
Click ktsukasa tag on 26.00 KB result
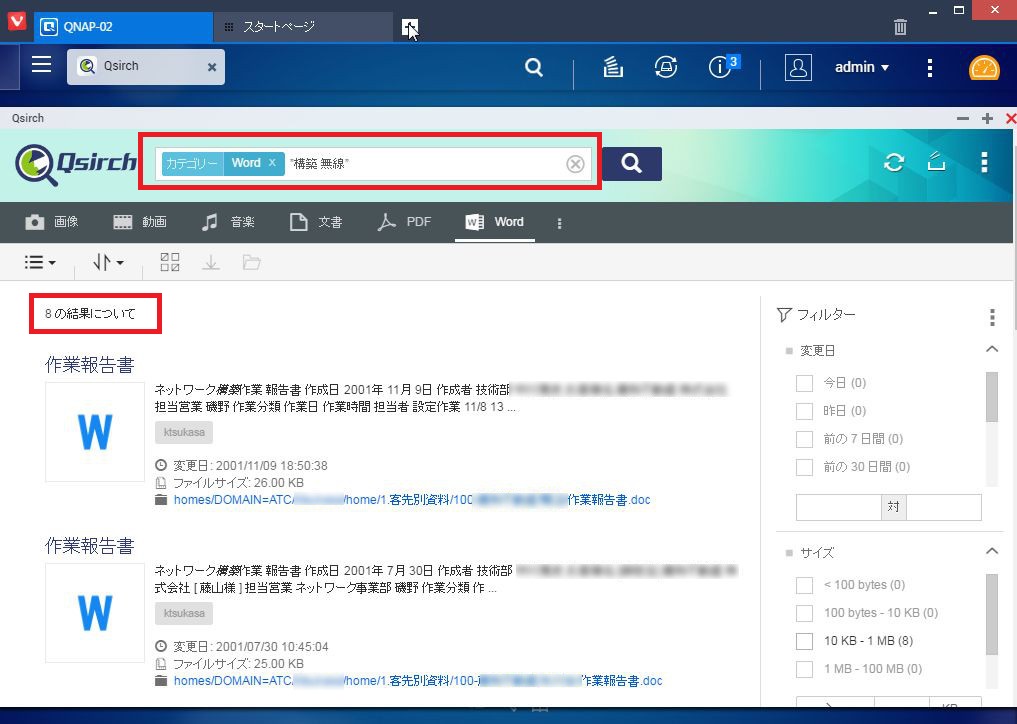coord(184,432)
